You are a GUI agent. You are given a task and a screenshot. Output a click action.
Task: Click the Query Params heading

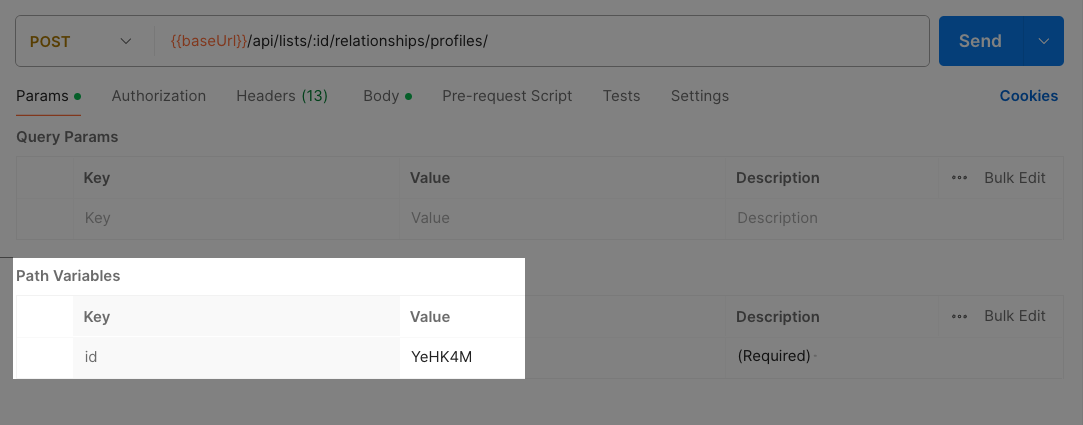coord(67,137)
